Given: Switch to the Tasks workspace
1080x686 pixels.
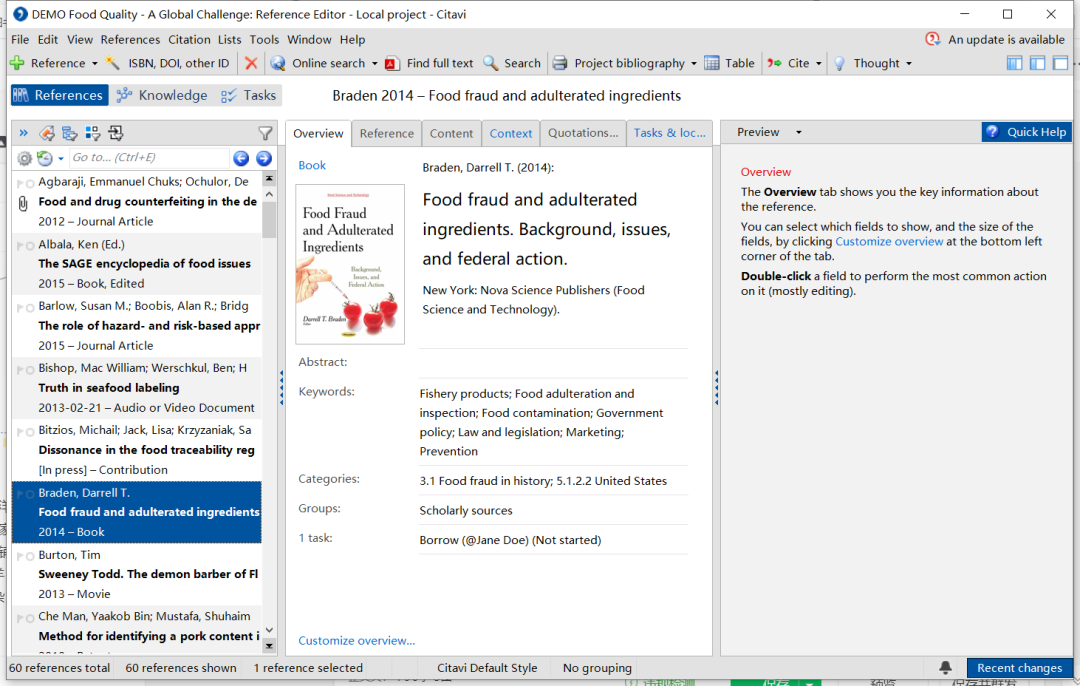Looking at the screenshot, I should [249, 95].
